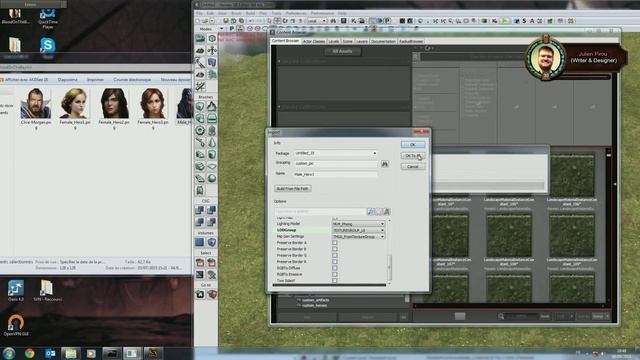Click the CSG Intersect icon
Screen dimensions: 640x360
pyautogui.click(x=200, y=222)
